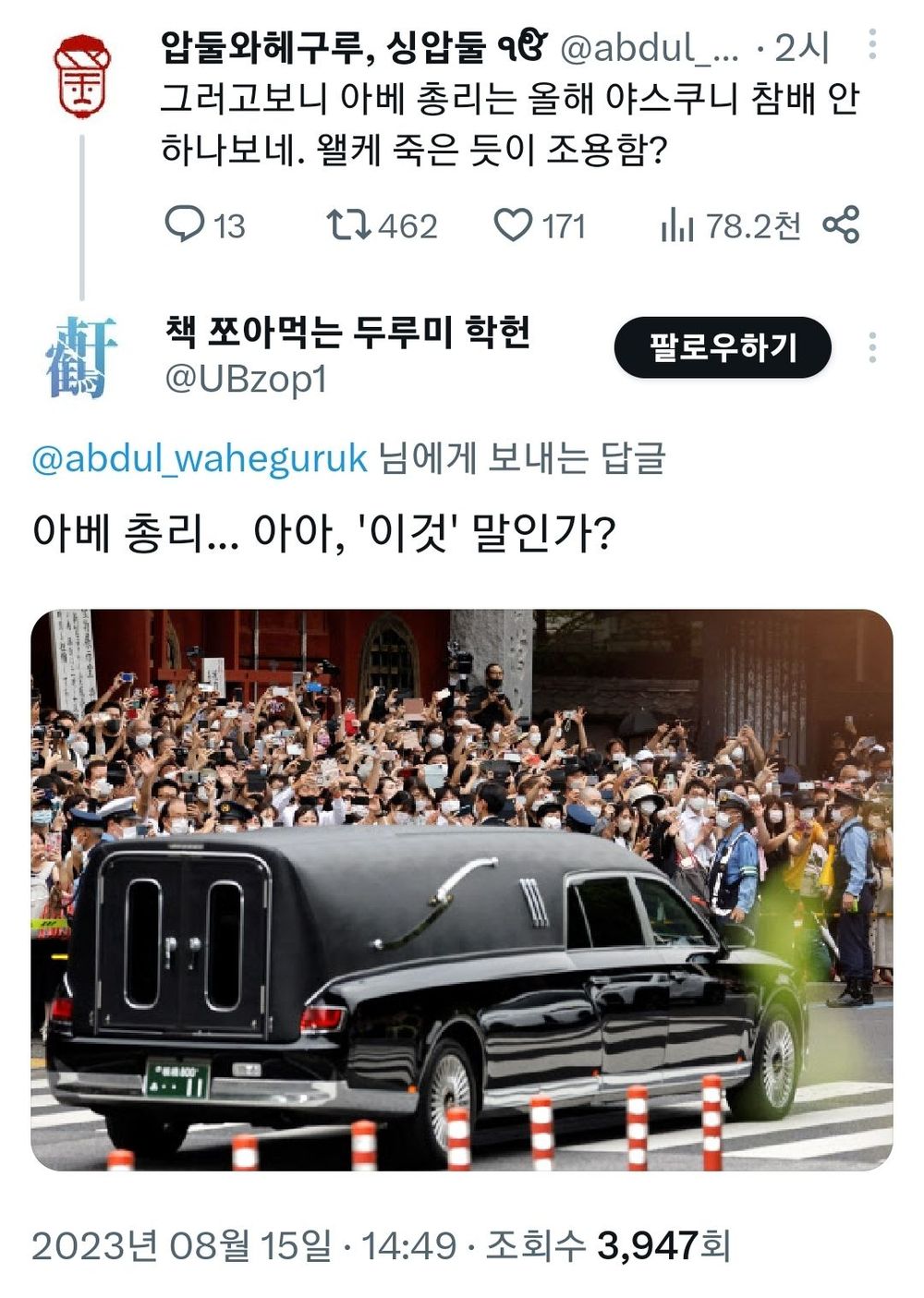Open the 2시 relative timestamp on the parent tweet
This screenshot has height=1298, width=924.
(x=801, y=48)
